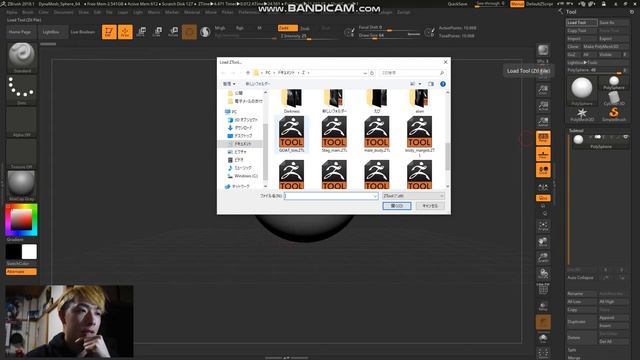Click the Save As button in Tool palette
The width and height of the screenshot is (640, 360).
coord(613,23)
